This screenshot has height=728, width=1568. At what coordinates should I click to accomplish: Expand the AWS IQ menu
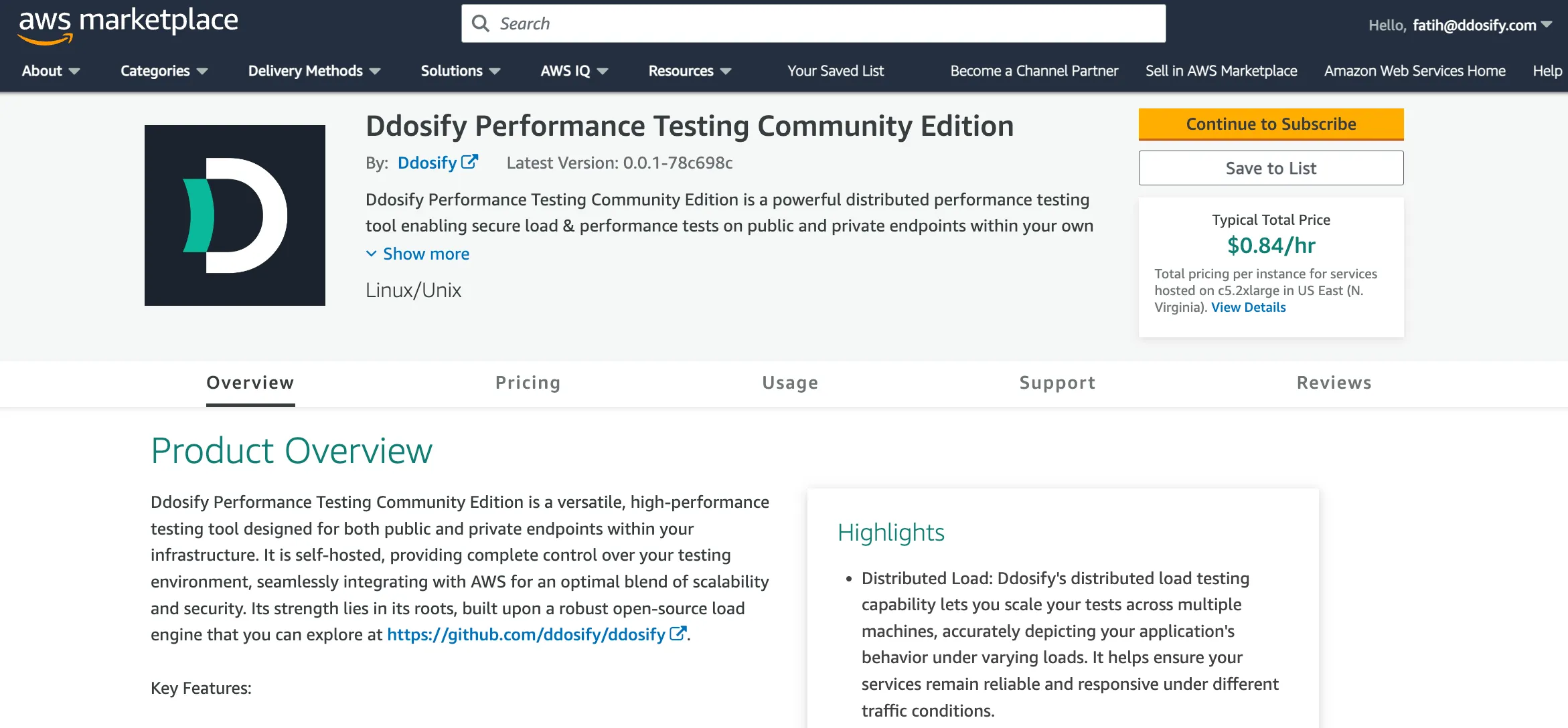tap(574, 71)
